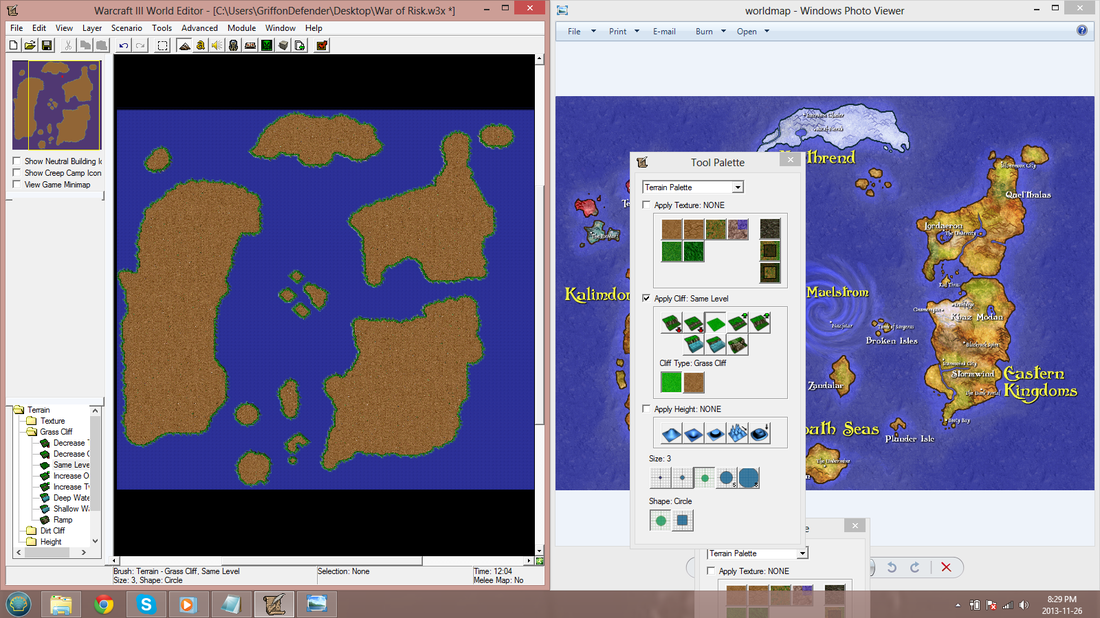1100x618 pixels.
Task: Choose the Smooth height tool
Action: (759, 434)
